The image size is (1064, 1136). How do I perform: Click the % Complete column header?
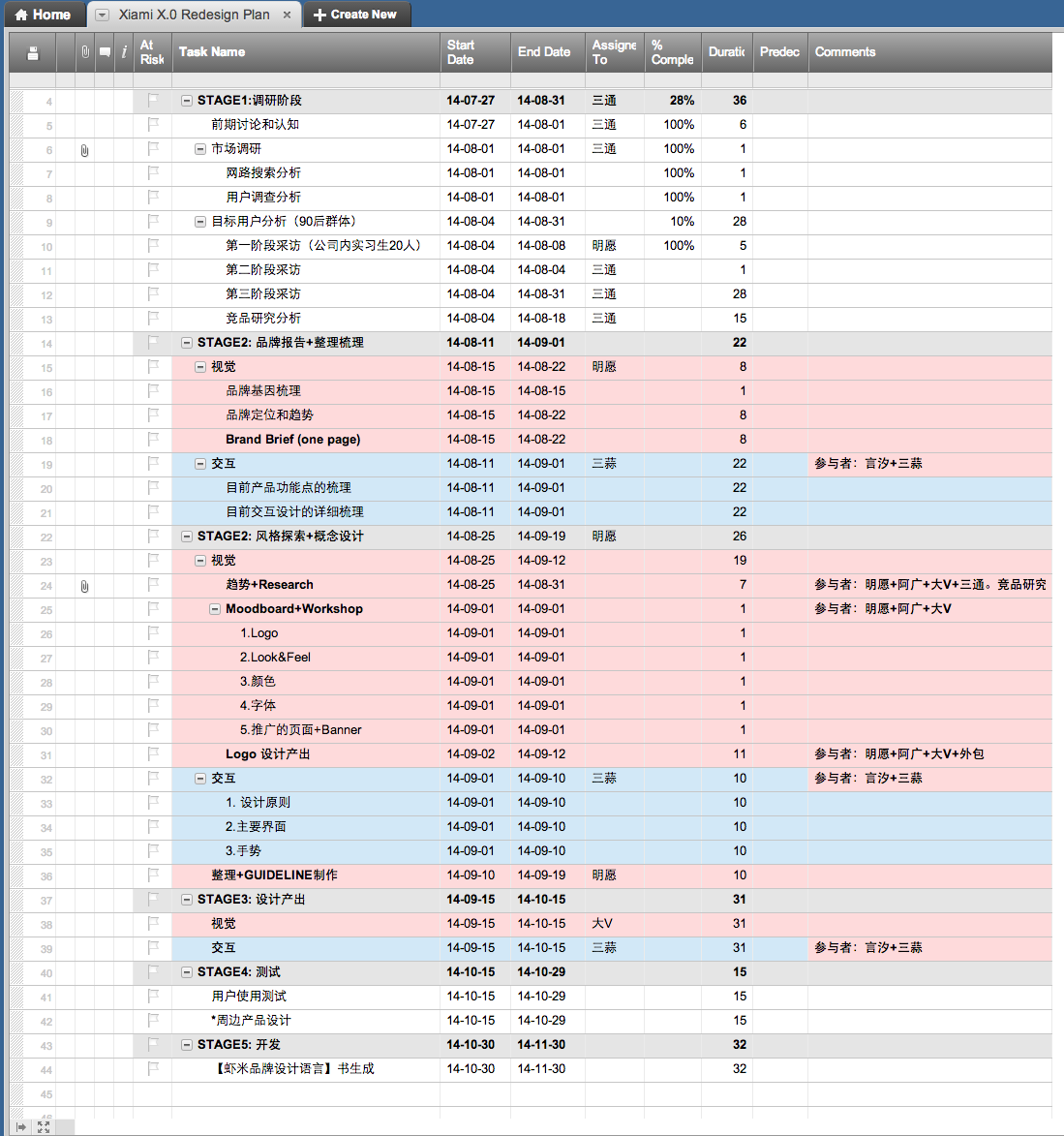673,52
